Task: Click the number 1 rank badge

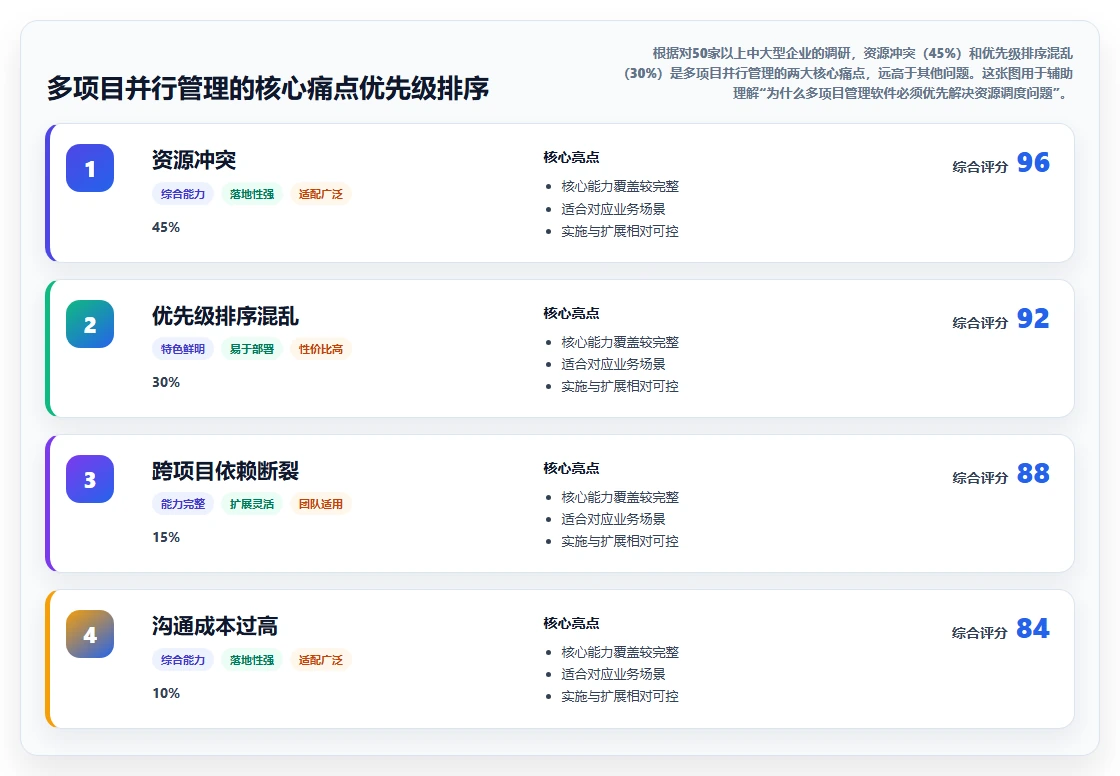Action: click(90, 168)
